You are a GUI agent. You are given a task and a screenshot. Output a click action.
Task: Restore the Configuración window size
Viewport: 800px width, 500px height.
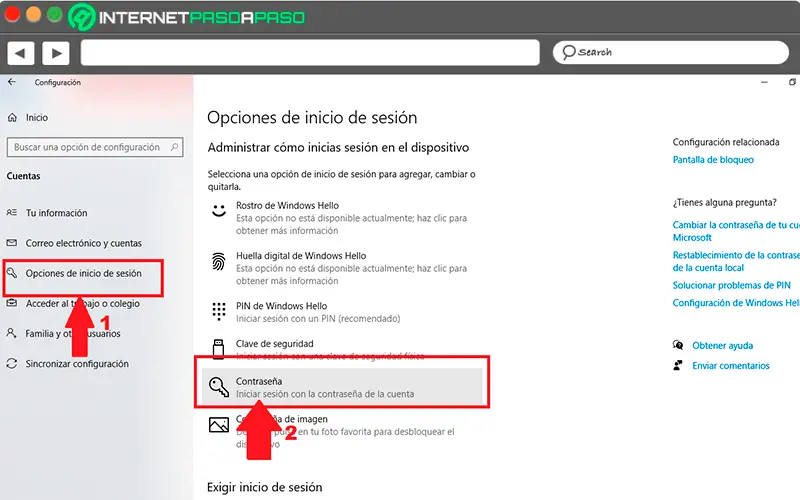click(792, 82)
